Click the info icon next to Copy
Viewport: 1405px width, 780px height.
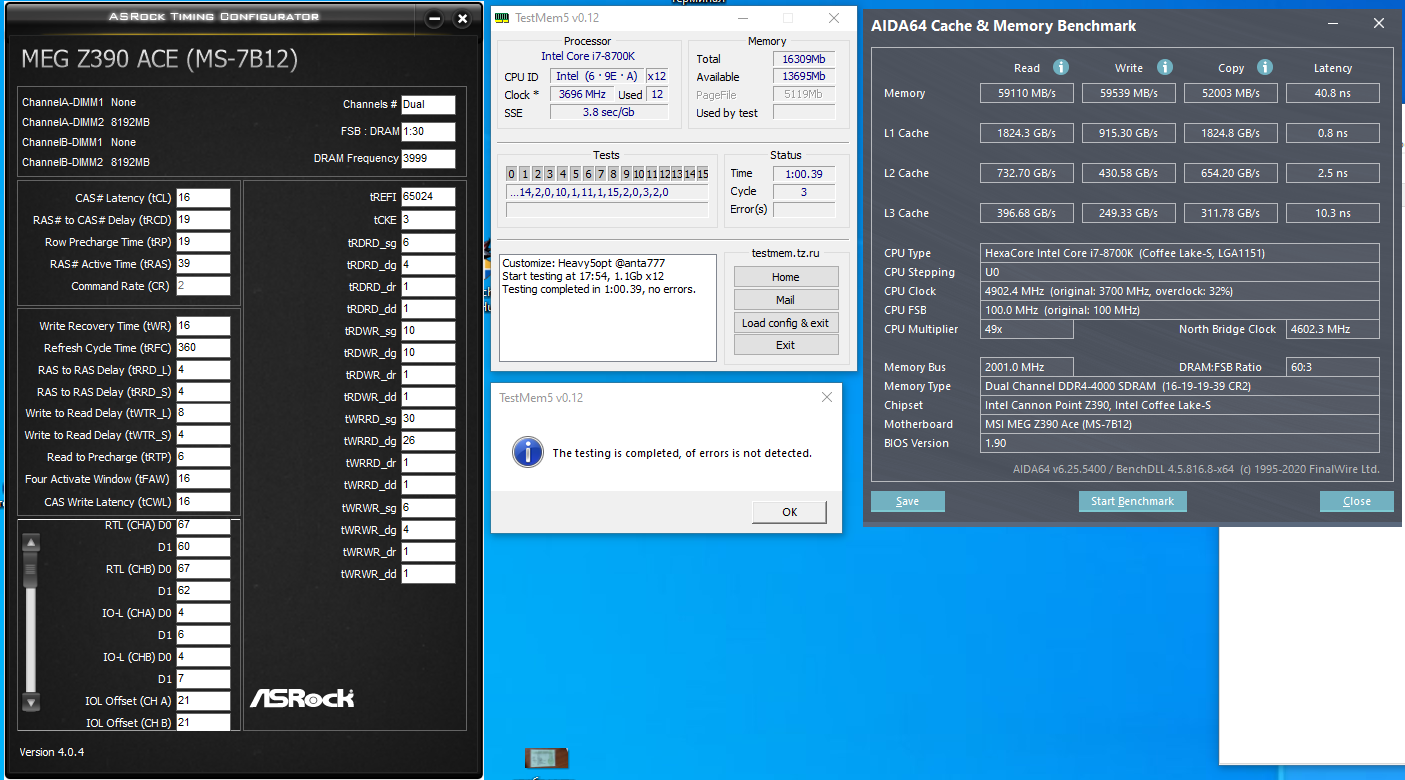coord(1265,68)
